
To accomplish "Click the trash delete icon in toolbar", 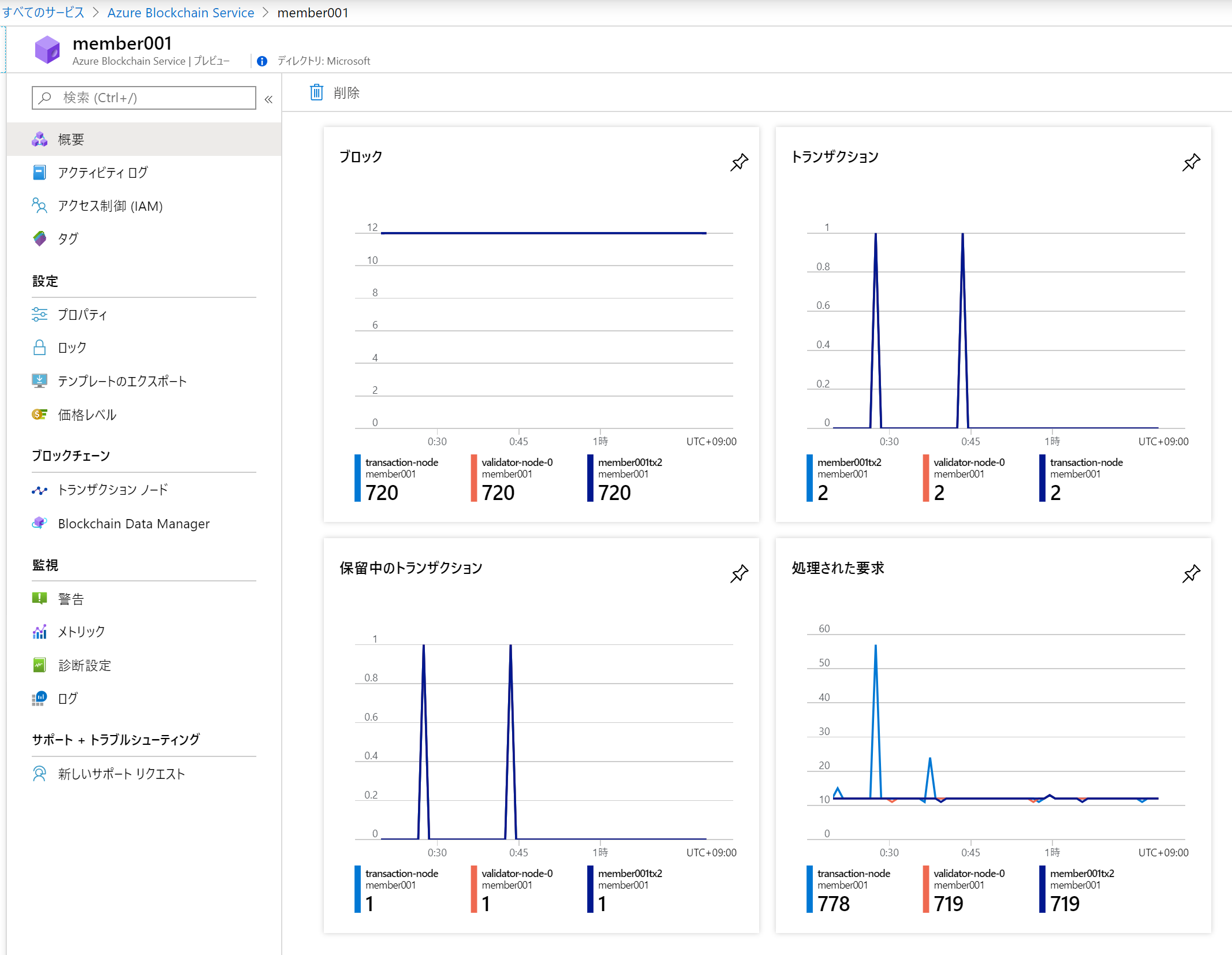I will click(316, 92).
